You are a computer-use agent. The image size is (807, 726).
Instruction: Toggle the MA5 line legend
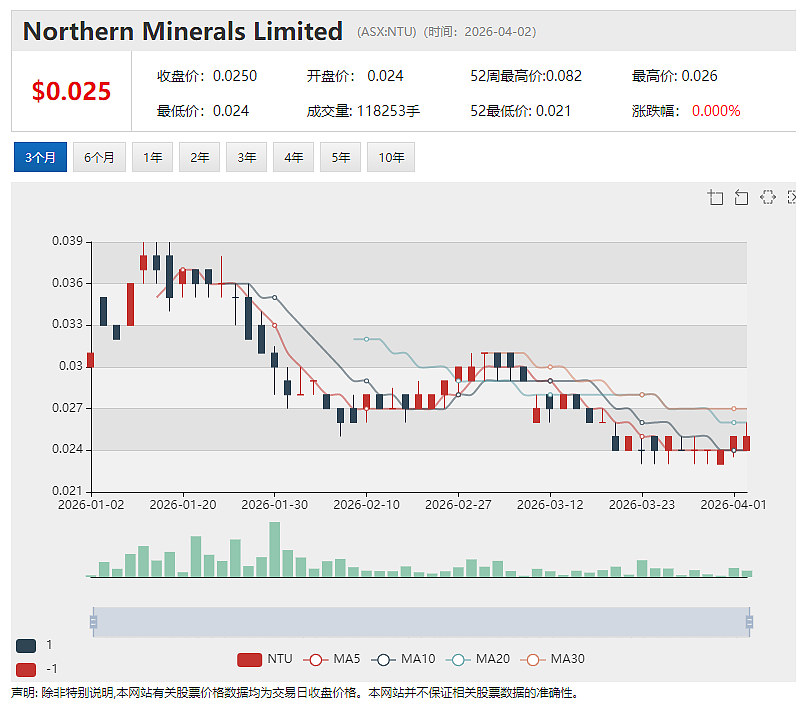pyautogui.click(x=331, y=659)
